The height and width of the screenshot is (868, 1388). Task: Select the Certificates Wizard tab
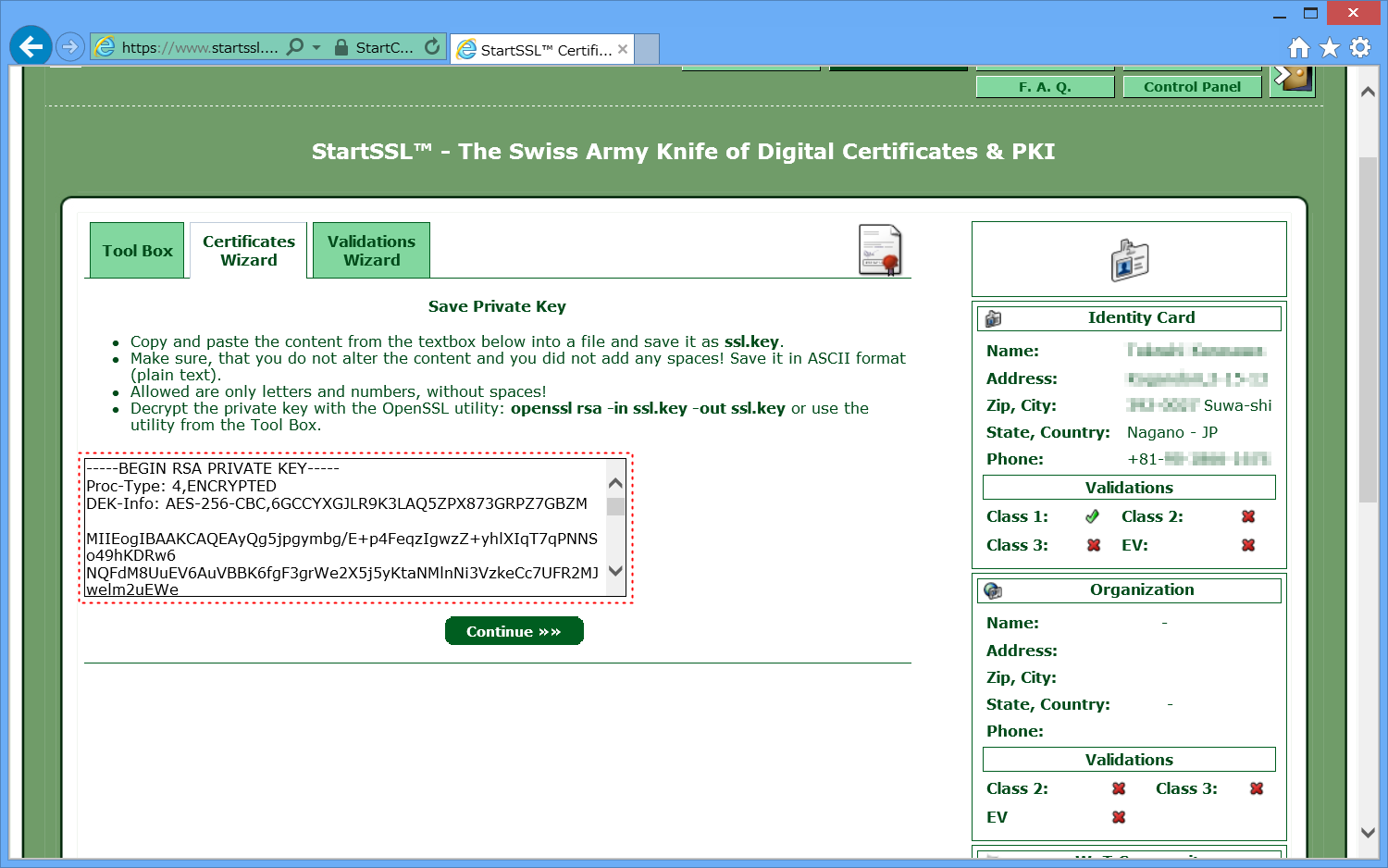(248, 251)
